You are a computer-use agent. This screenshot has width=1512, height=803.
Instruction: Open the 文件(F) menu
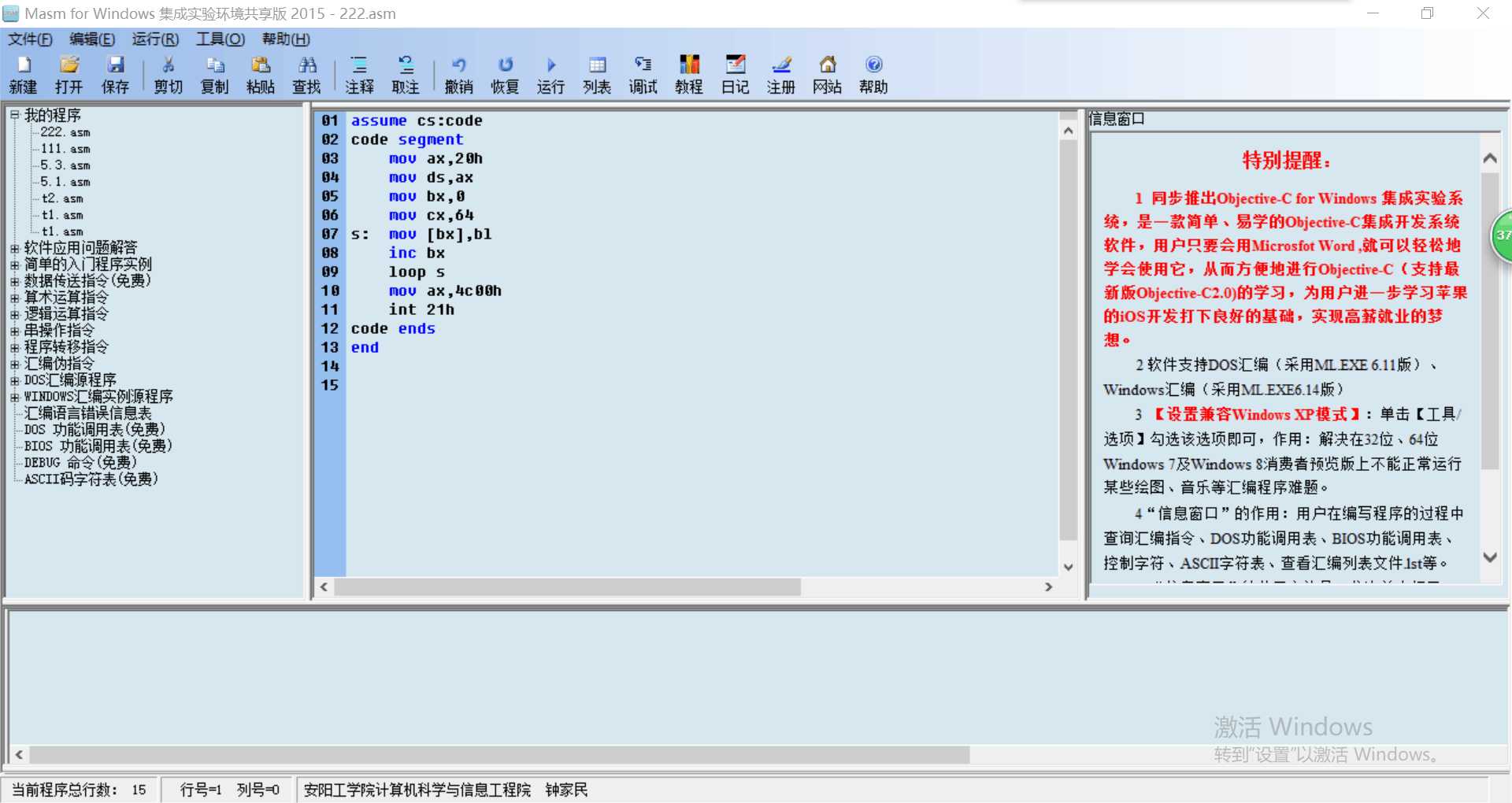tap(30, 39)
